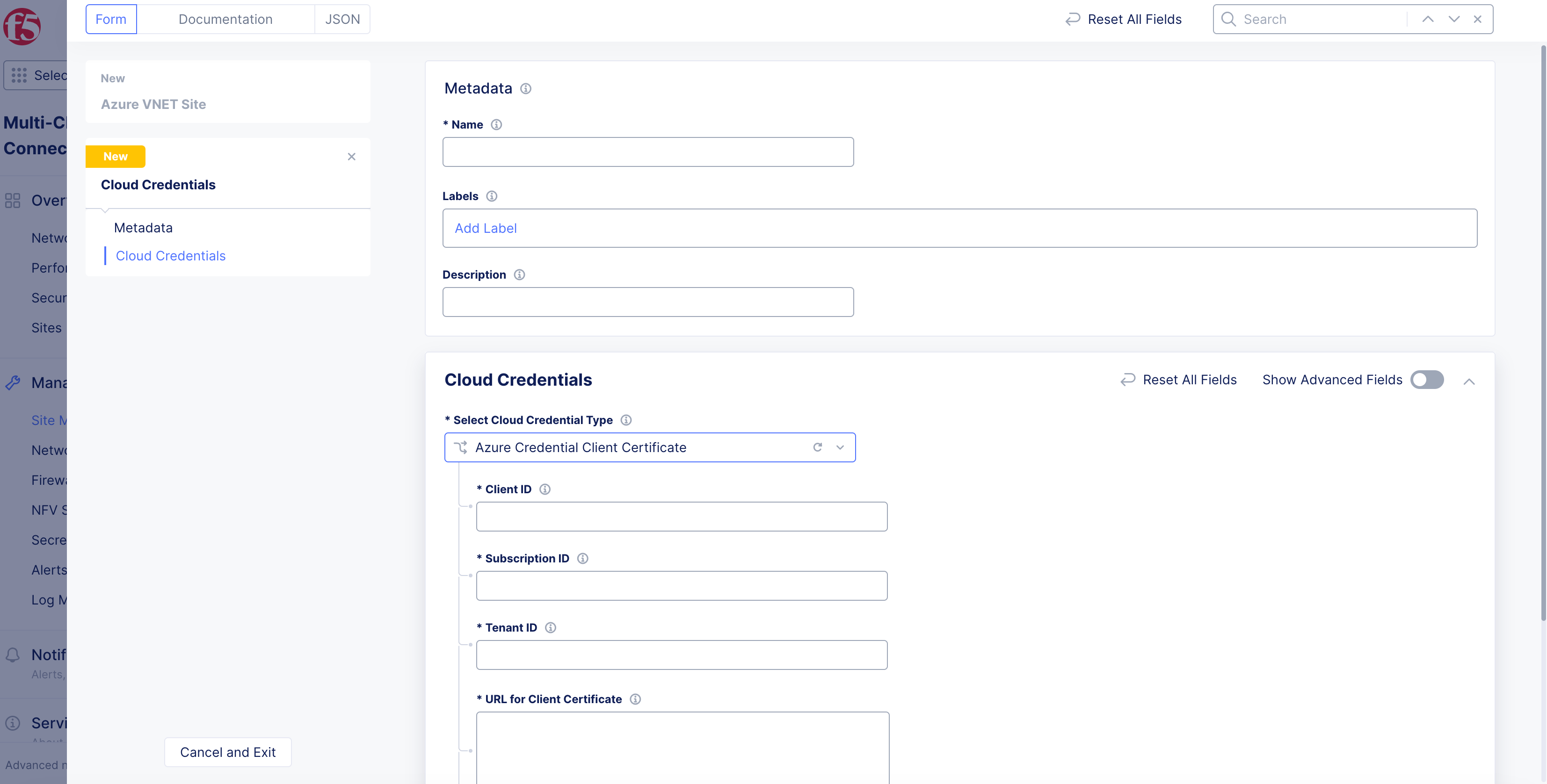This screenshot has height=784, width=1547.
Task: Select Metadata in the left navigation list
Action: (x=143, y=227)
